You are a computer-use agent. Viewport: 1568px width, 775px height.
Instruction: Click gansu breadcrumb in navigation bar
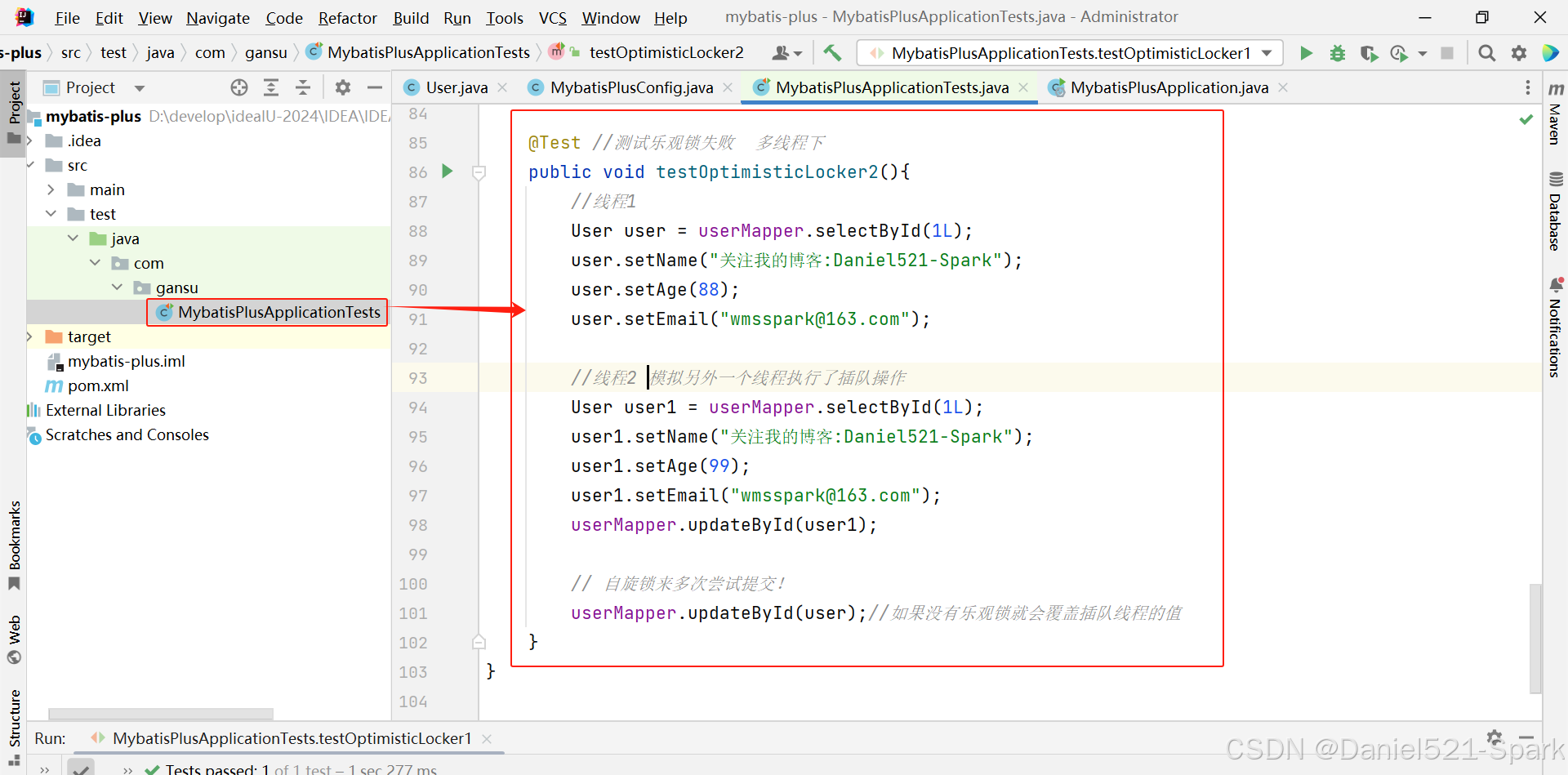tap(266, 53)
